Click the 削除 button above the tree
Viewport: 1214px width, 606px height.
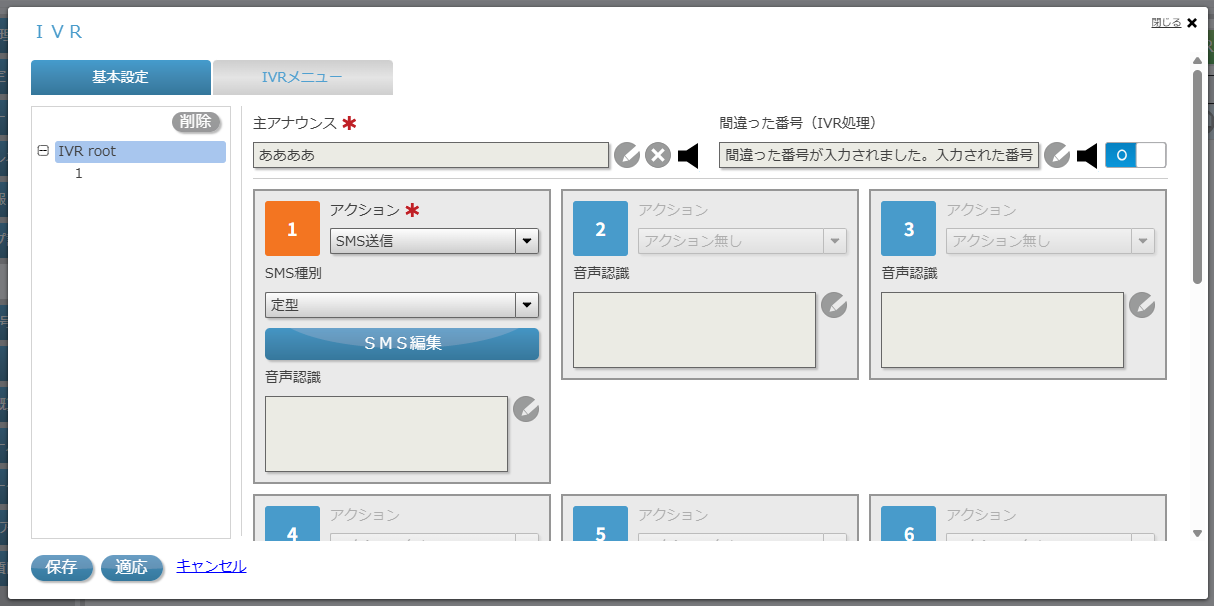tap(195, 121)
